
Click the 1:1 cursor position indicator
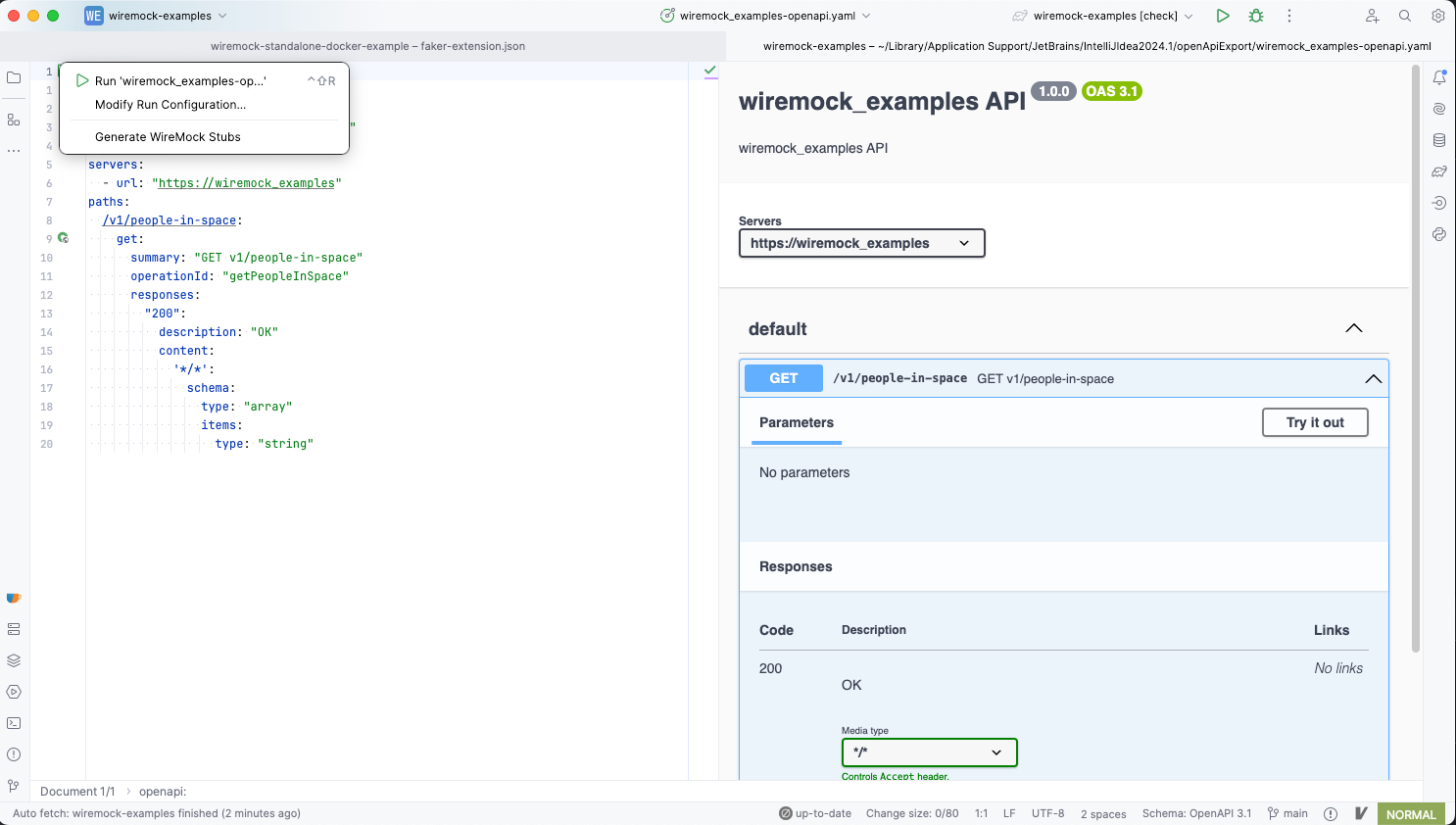point(981,813)
